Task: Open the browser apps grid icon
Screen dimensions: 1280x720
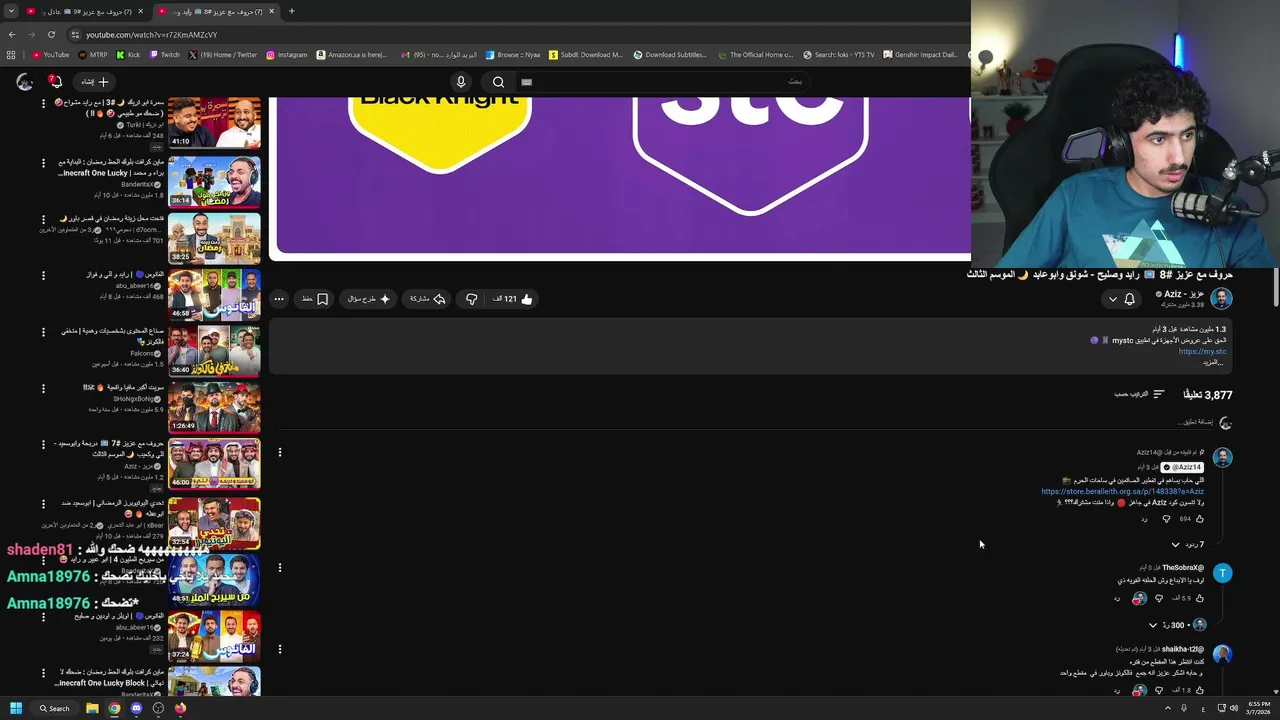Action: tap(11, 55)
